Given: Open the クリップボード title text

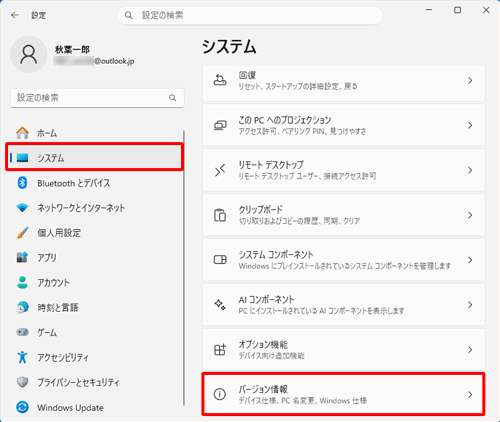Looking at the screenshot, I should tap(260, 210).
